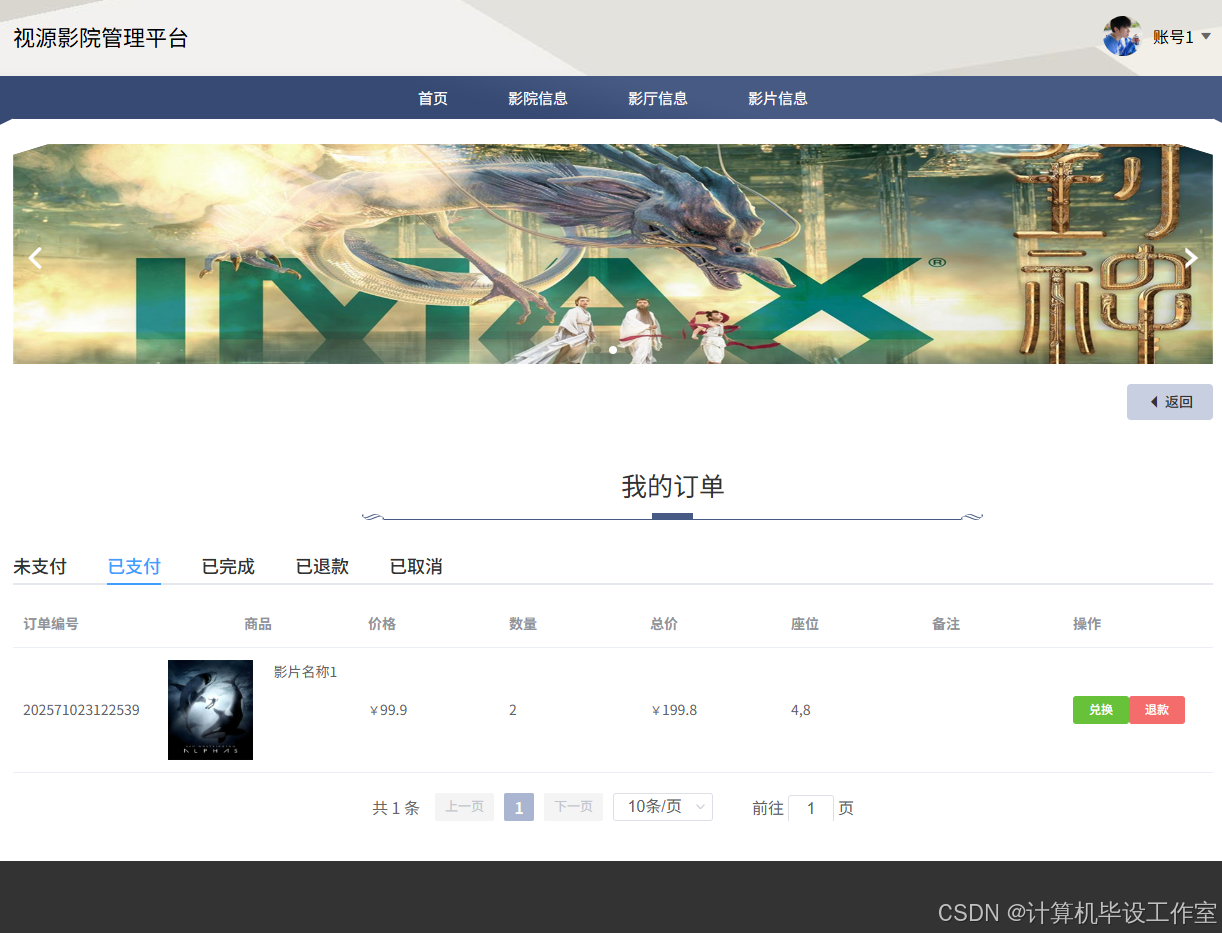This screenshot has width=1222, height=933.
Task: Select the 已支付 tab
Action: click(x=134, y=567)
